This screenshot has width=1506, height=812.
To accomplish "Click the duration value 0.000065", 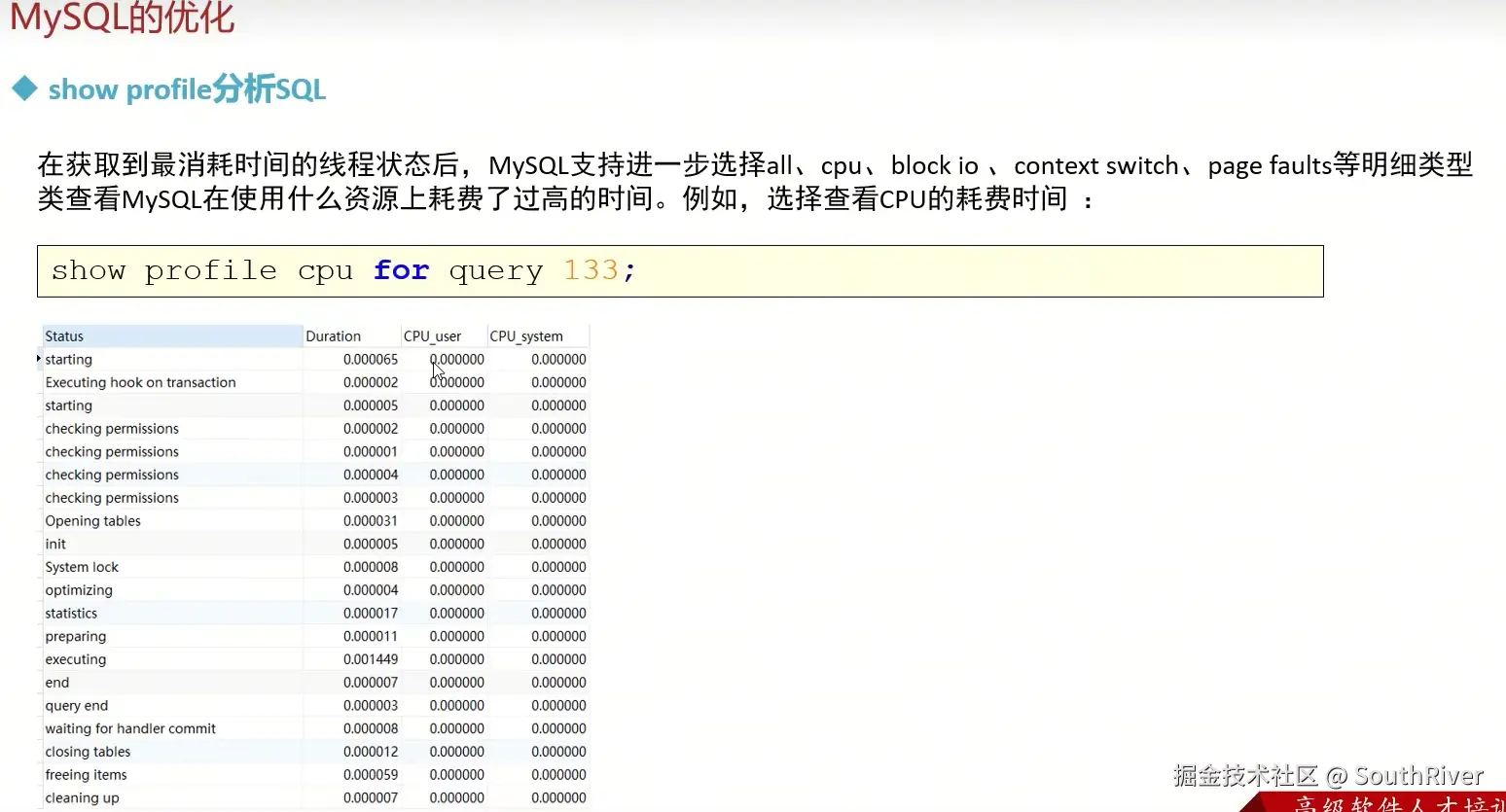I will pyautogui.click(x=371, y=359).
